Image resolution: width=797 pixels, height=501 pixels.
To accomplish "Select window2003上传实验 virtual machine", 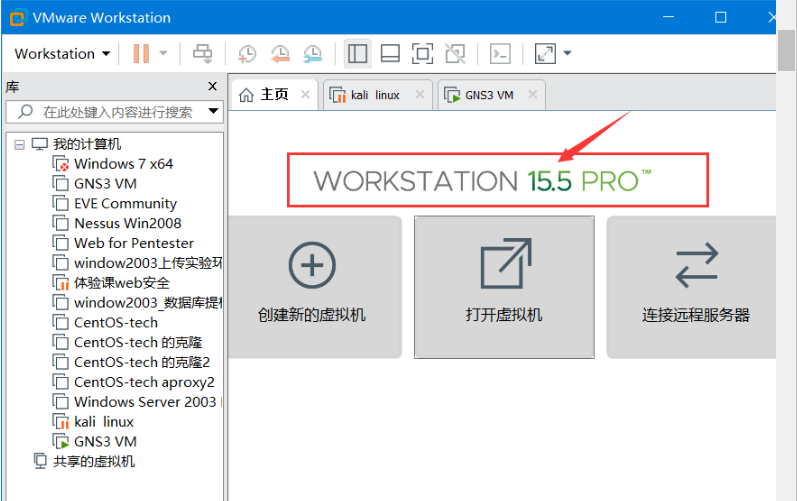I will click(148, 263).
